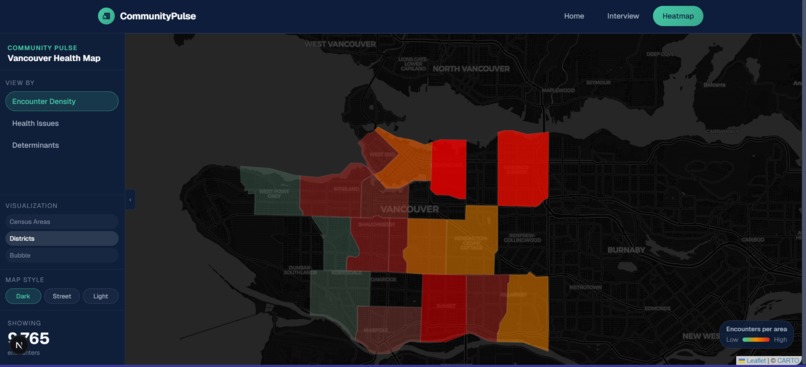Click the round N badge icon
The height and width of the screenshot is (367, 806).
point(19,345)
